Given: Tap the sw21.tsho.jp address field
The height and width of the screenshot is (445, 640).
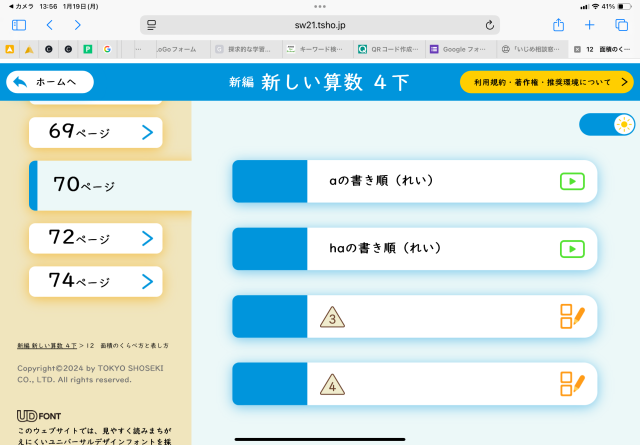Looking at the screenshot, I should 319,25.
